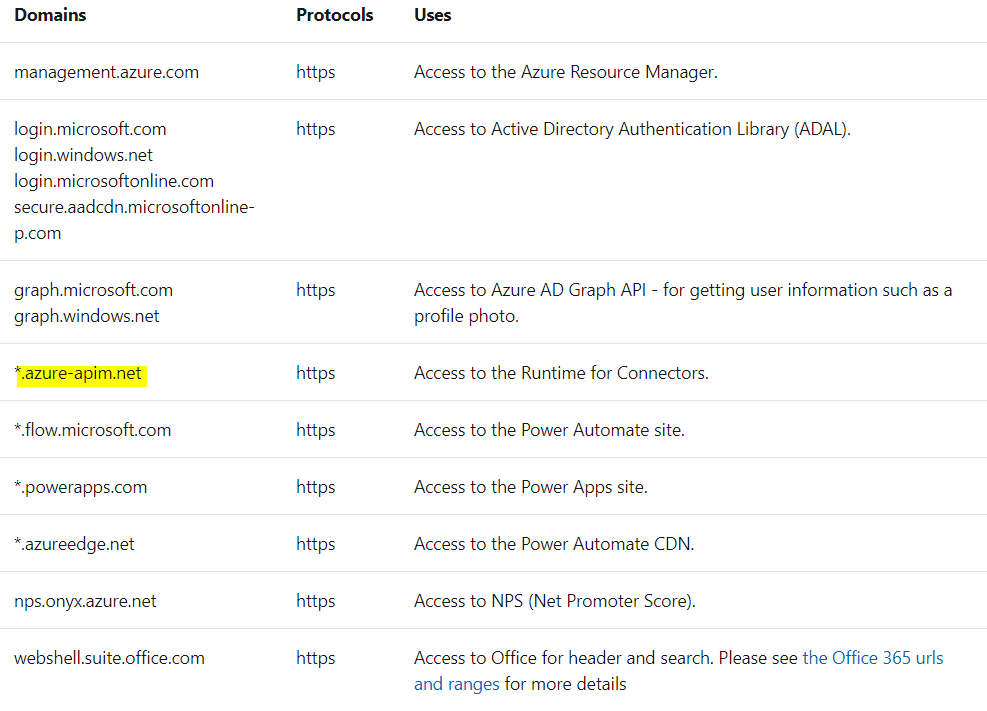The height and width of the screenshot is (711, 987).
Task: Select the management.azure.com domain text
Action: pos(106,72)
